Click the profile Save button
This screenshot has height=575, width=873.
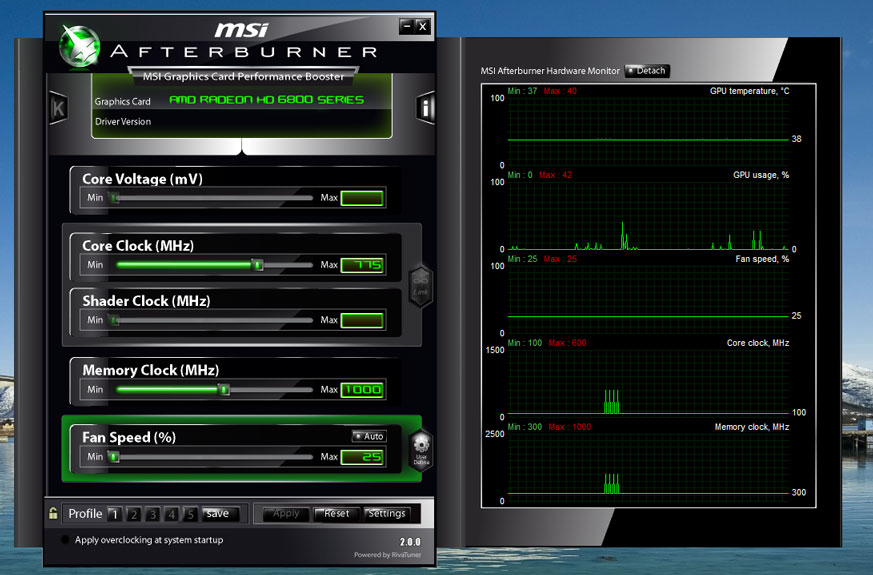[x=220, y=514]
